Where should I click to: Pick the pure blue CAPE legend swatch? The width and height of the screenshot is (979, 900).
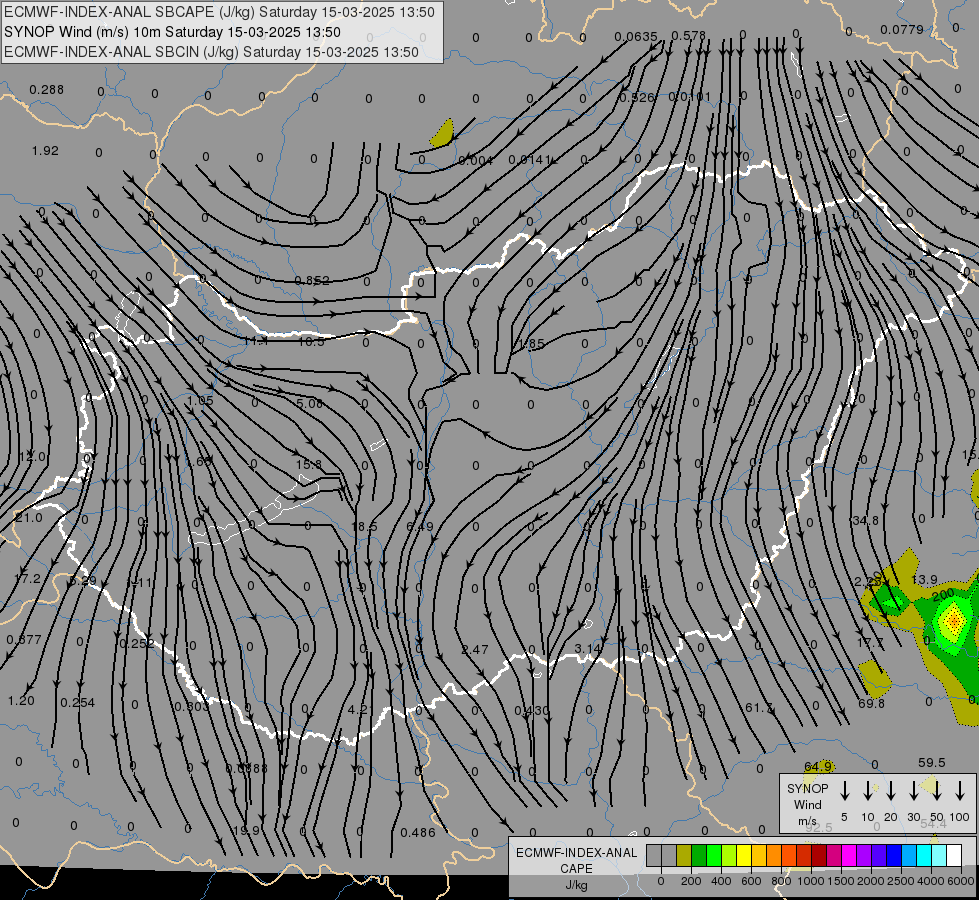(894, 856)
